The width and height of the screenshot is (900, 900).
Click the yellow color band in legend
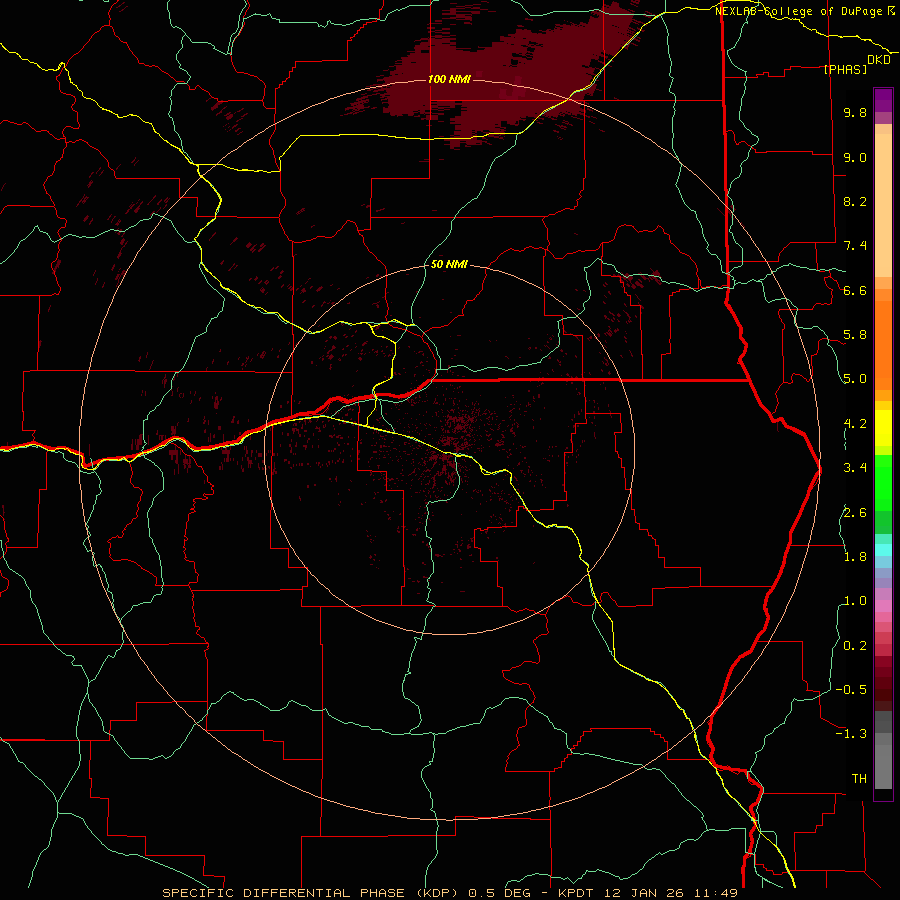point(883,428)
